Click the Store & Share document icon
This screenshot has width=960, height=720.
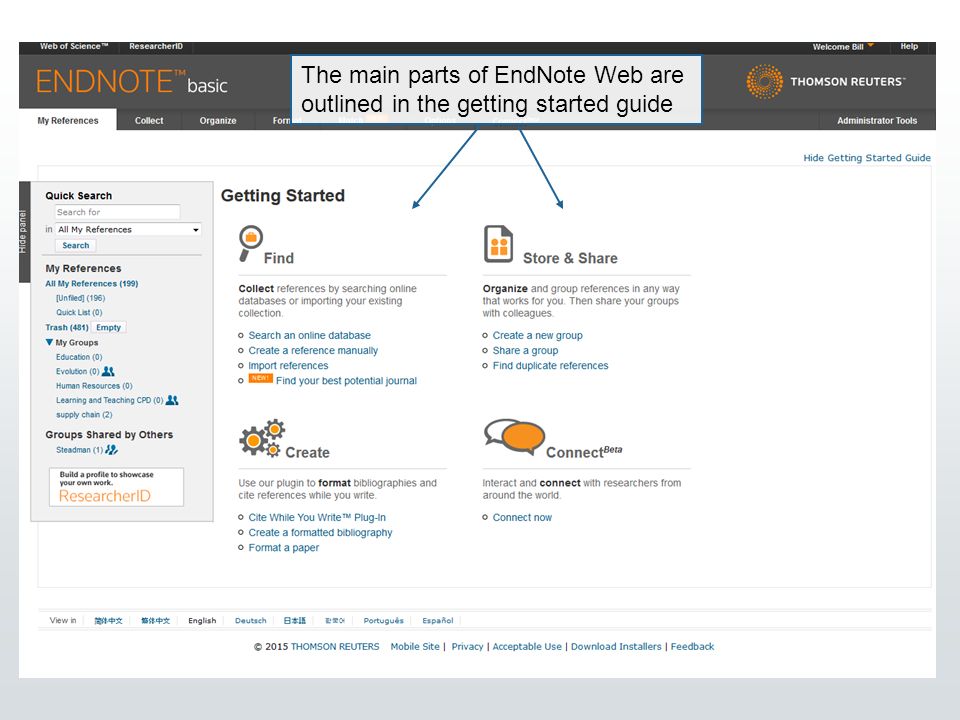pos(498,244)
